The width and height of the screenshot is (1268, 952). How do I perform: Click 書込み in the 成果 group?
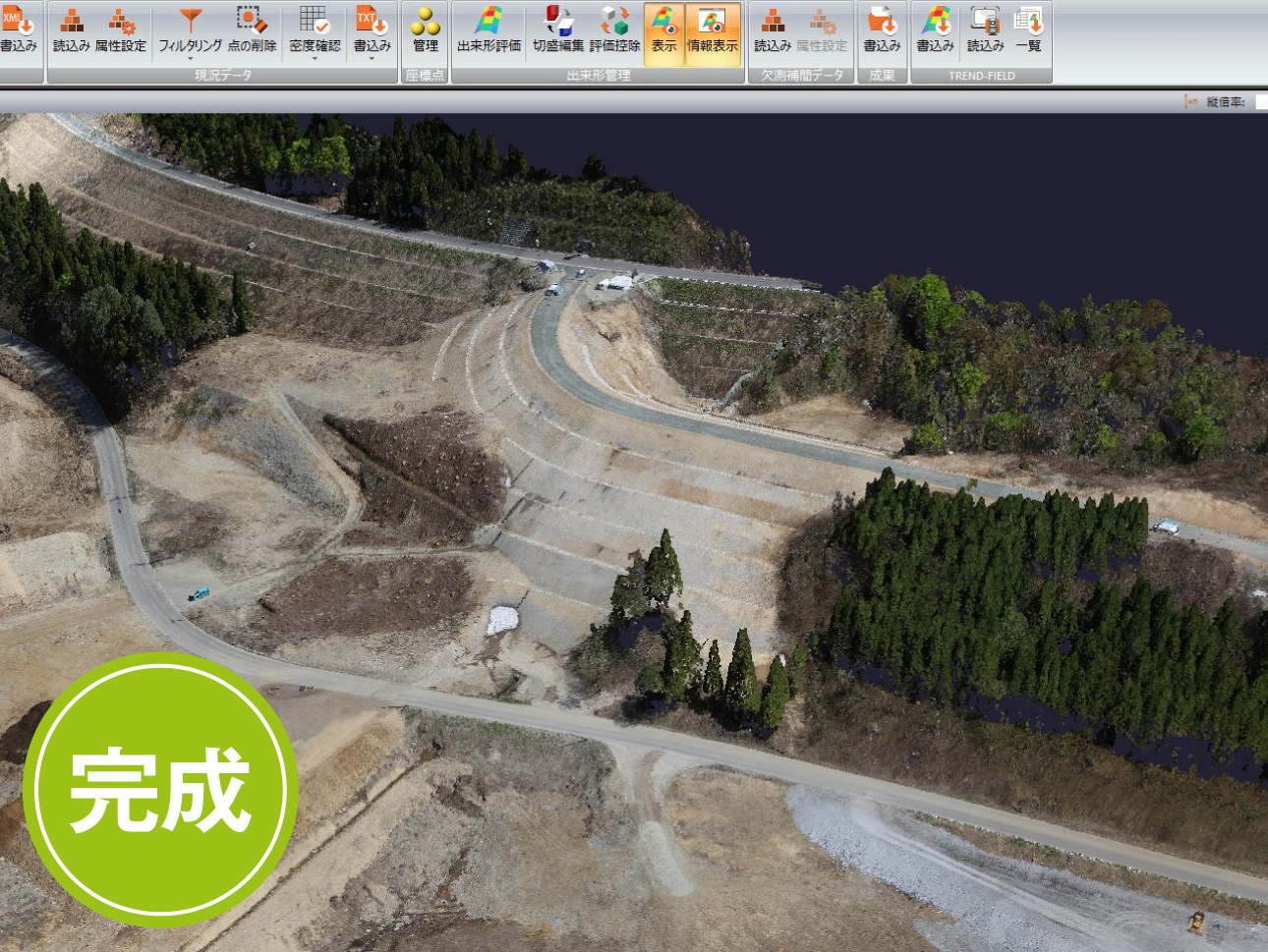[x=882, y=28]
